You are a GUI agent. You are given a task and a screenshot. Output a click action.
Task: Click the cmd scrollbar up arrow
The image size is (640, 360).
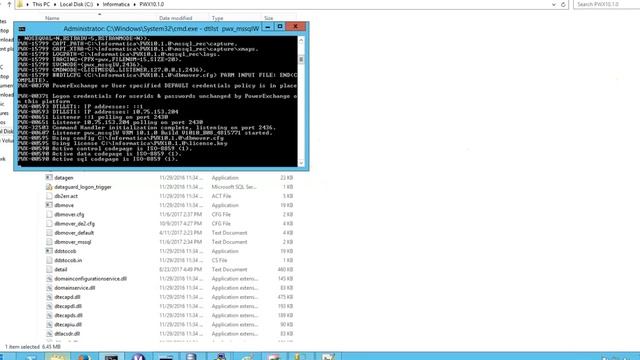point(301,40)
